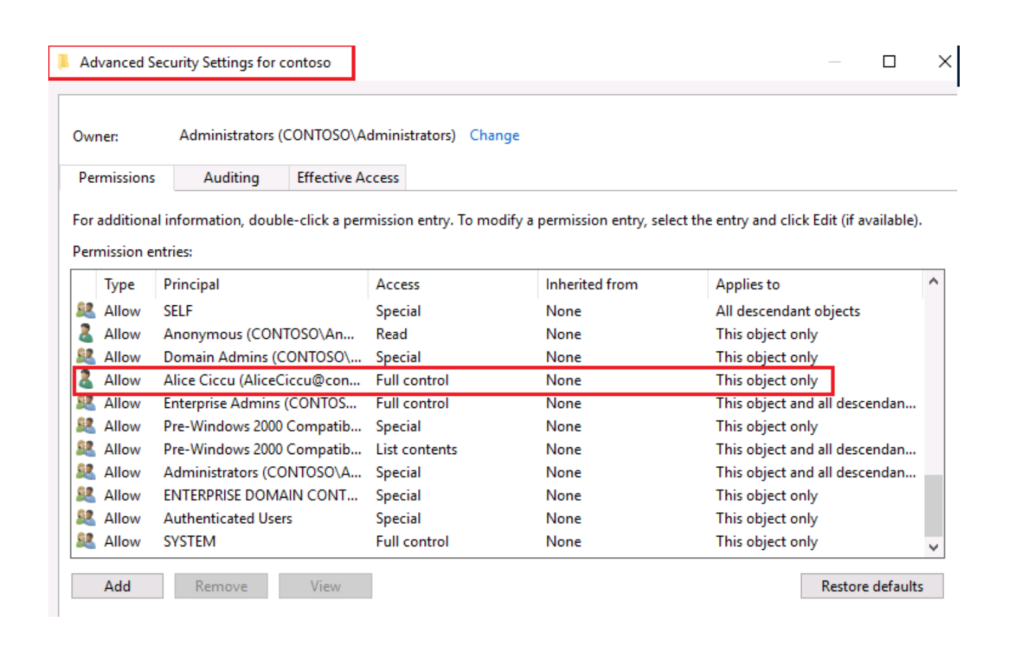Click the group icon beside Authenticated Users entry
This screenshot has width=1024, height=659.
(x=86, y=518)
